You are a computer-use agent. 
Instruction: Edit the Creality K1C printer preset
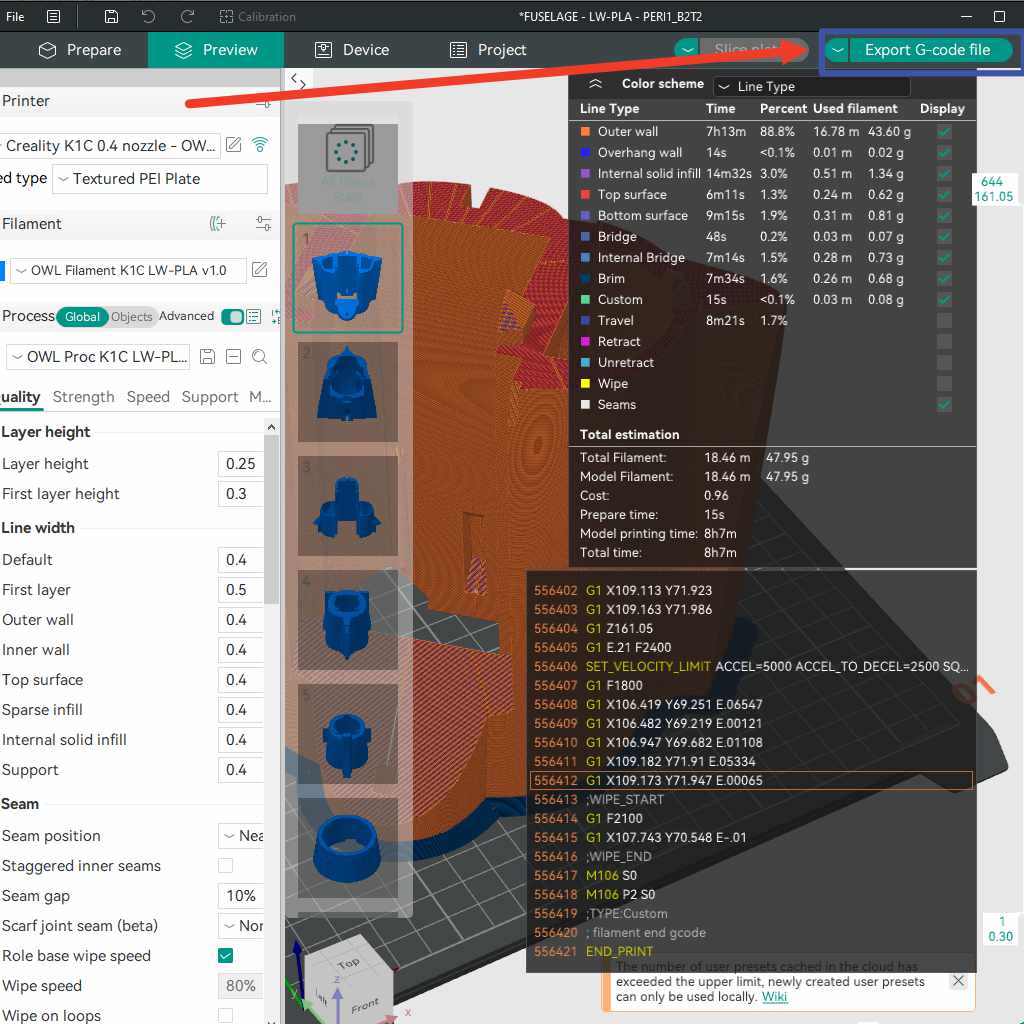coord(234,145)
